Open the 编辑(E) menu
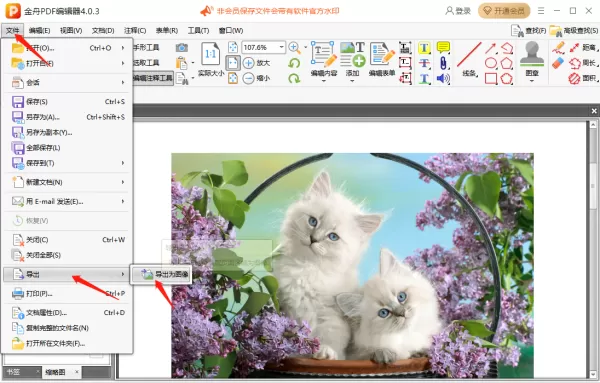 click(39, 31)
